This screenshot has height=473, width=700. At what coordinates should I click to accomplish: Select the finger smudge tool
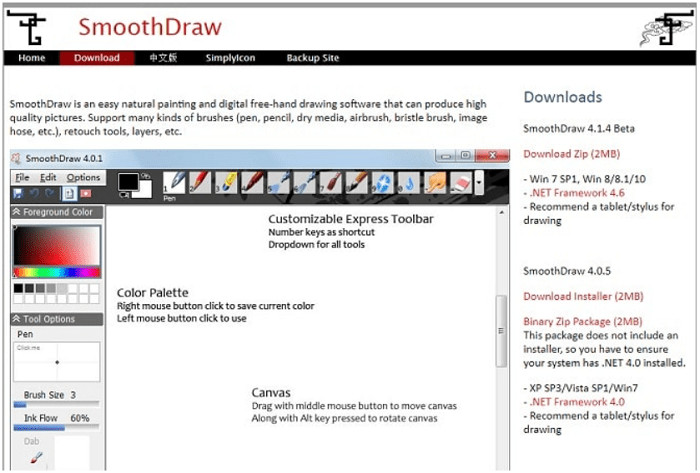tap(436, 183)
